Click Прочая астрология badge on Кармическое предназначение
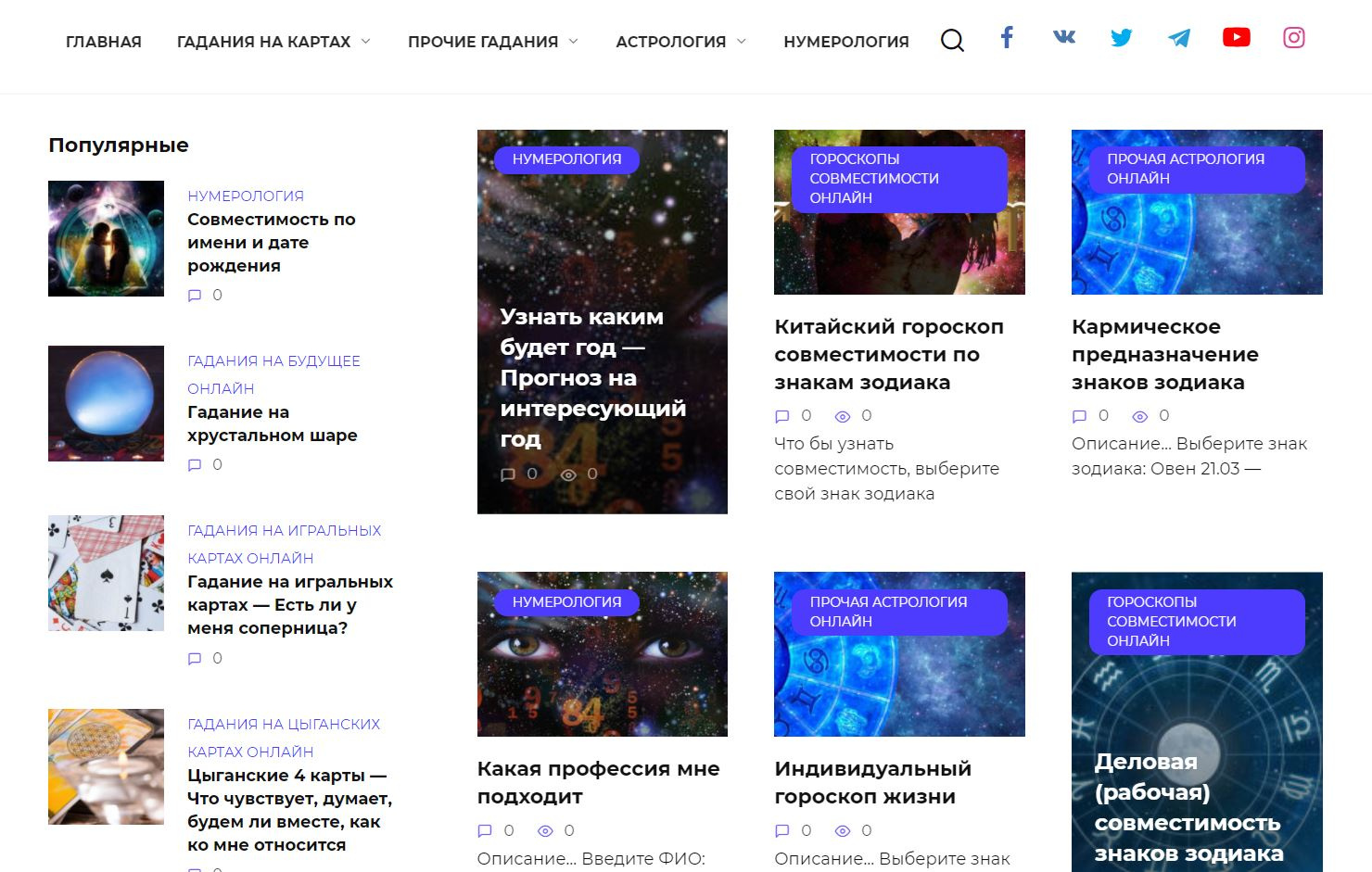 (x=1197, y=169)
